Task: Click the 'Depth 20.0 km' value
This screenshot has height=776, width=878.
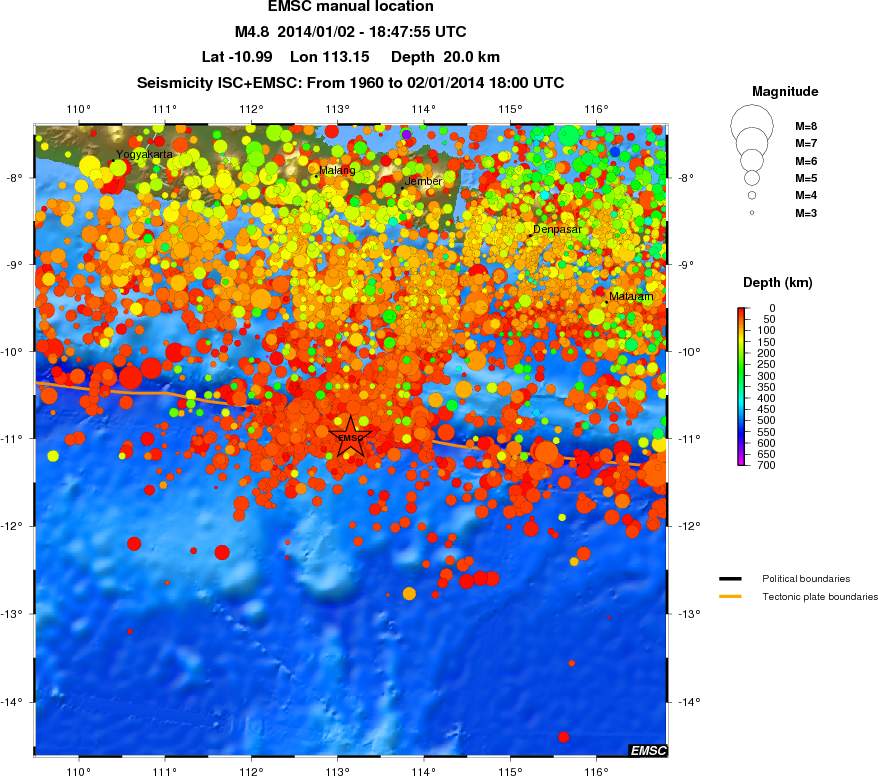Action: (x=445, y=57)
